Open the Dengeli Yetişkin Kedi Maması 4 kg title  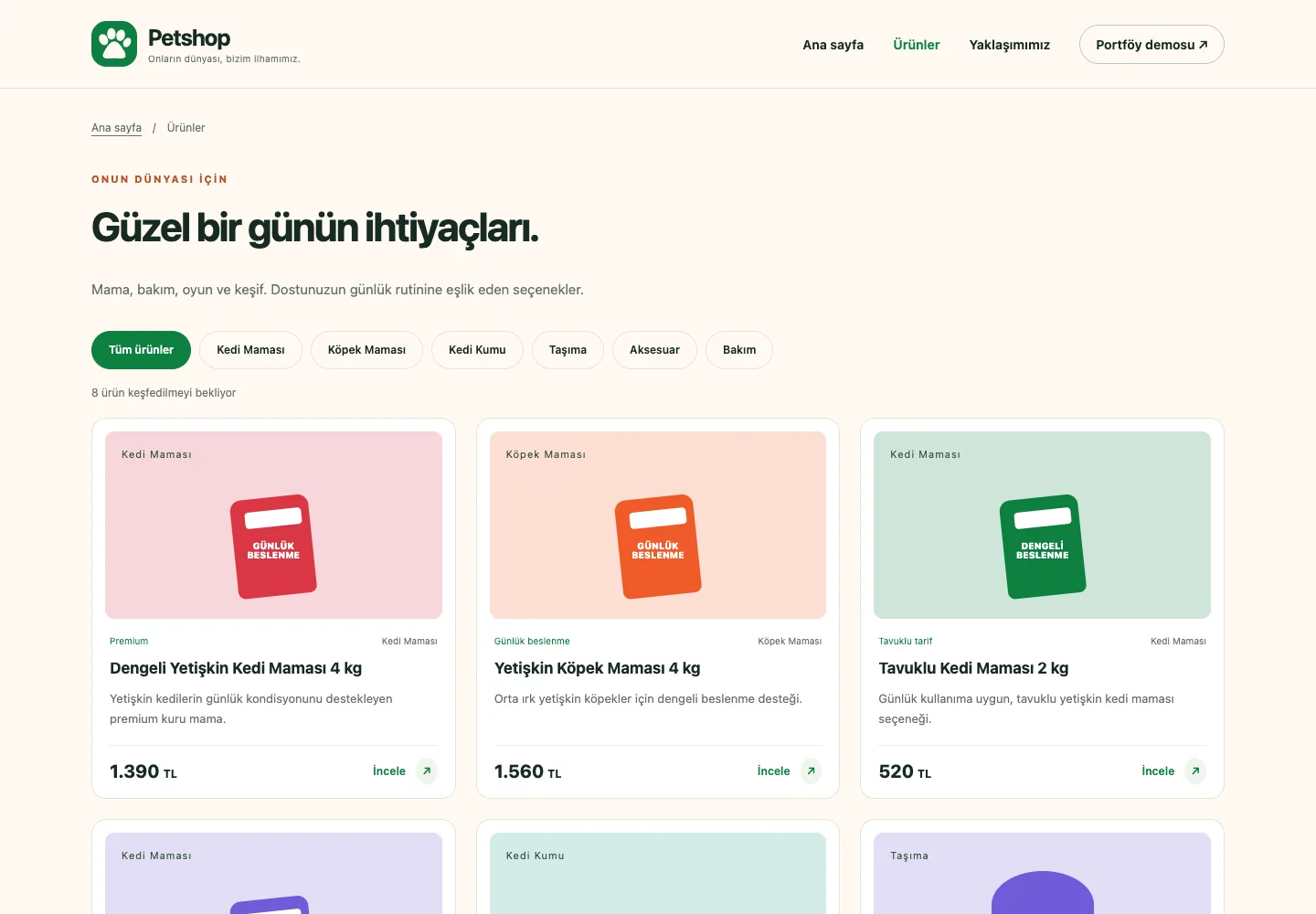coord(236,668)
